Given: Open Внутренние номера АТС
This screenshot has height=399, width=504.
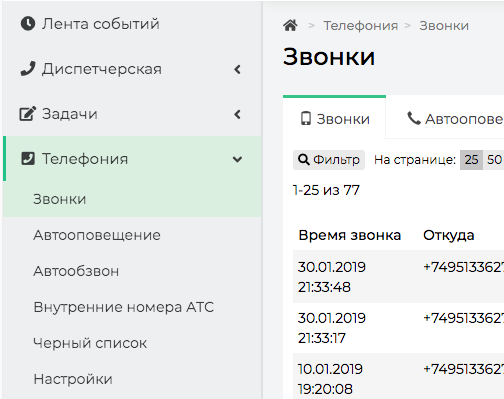Looking at the screenshot, I should (123, 307).
